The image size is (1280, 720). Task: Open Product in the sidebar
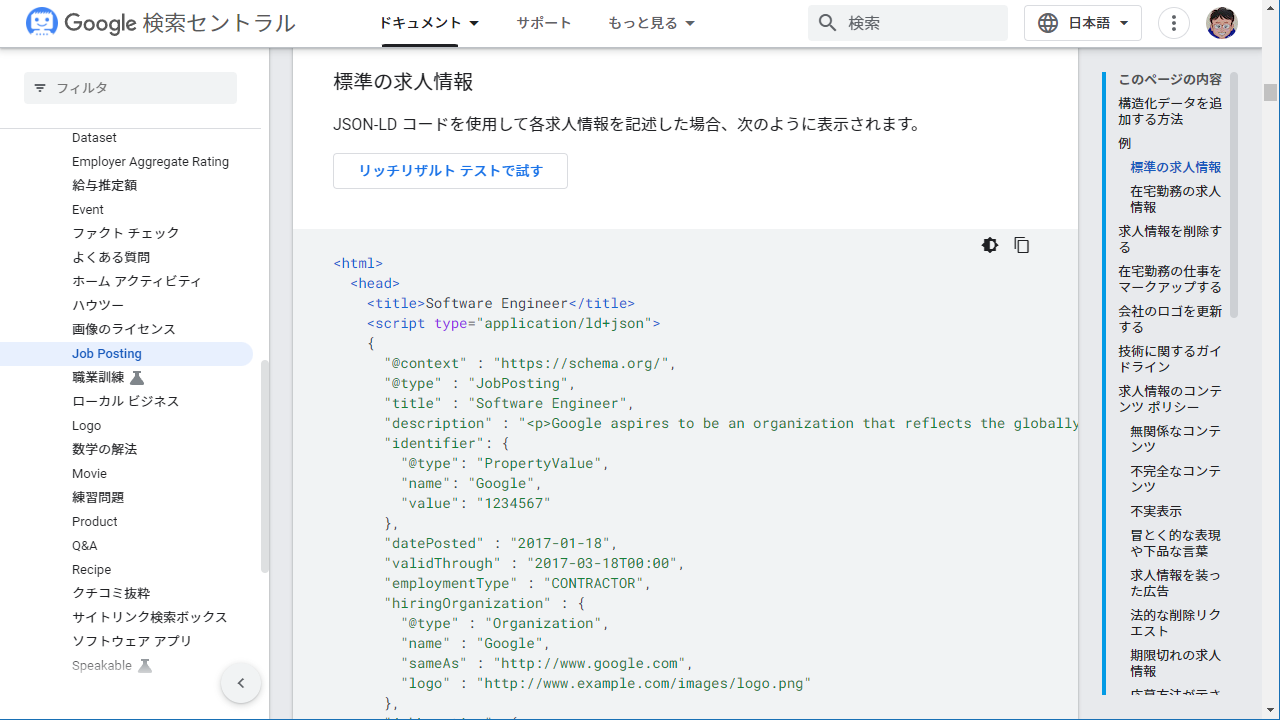pos(95,521)
